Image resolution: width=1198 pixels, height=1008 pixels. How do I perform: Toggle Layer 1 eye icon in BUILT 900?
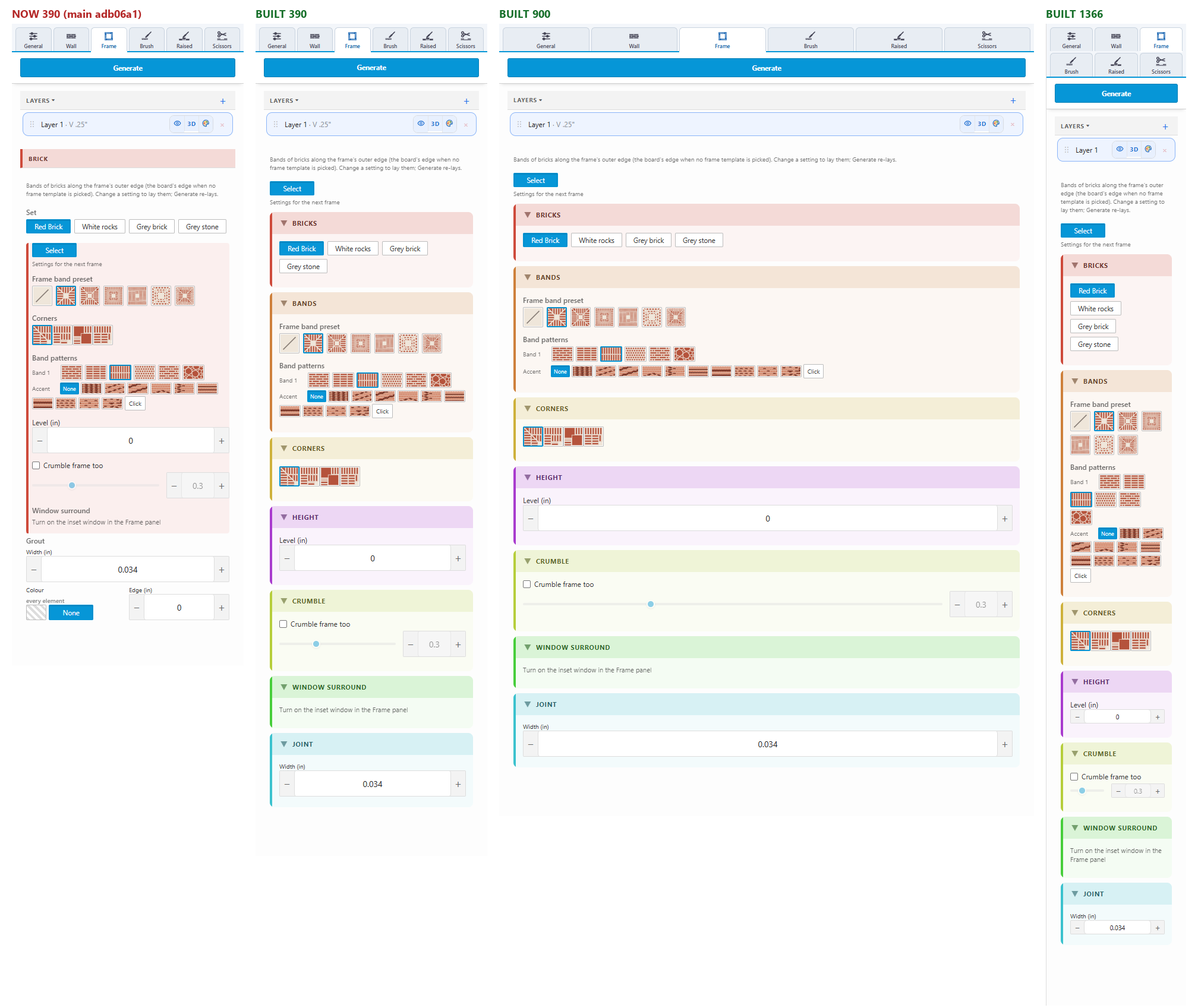pos(967,124)
